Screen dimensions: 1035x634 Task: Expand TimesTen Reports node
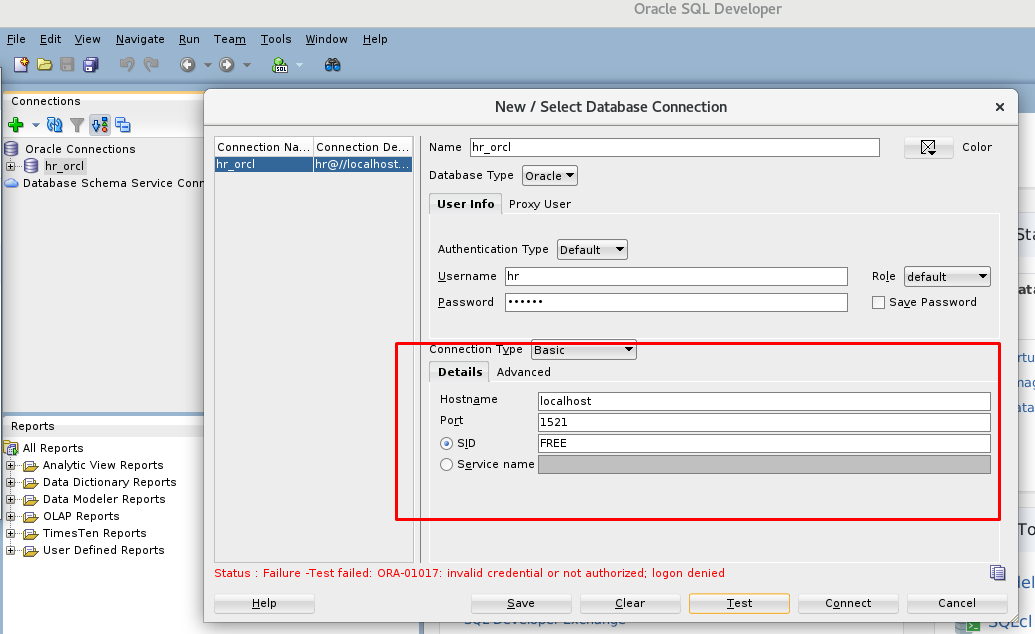tap(11, 533)
